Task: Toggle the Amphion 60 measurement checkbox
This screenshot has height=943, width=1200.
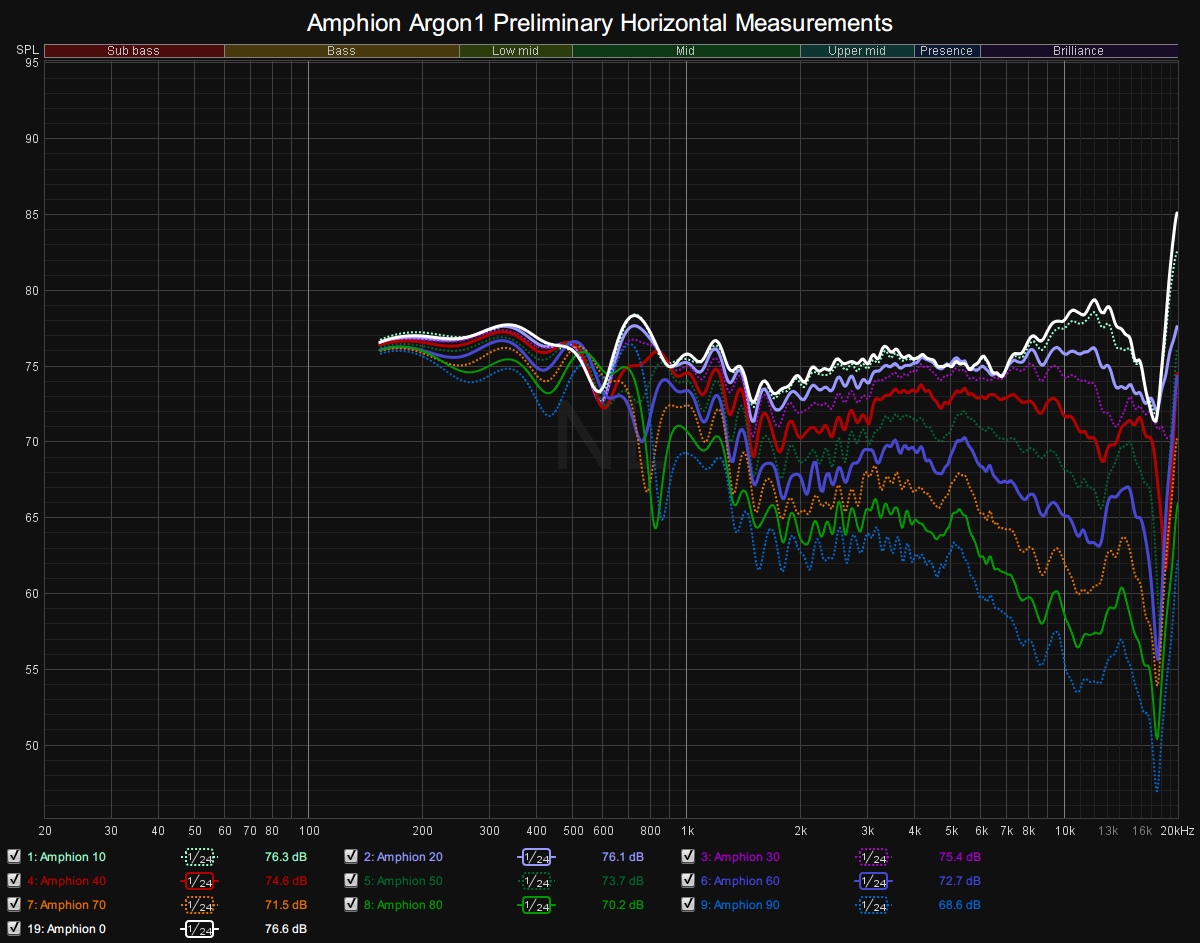Action: (688, 880)
